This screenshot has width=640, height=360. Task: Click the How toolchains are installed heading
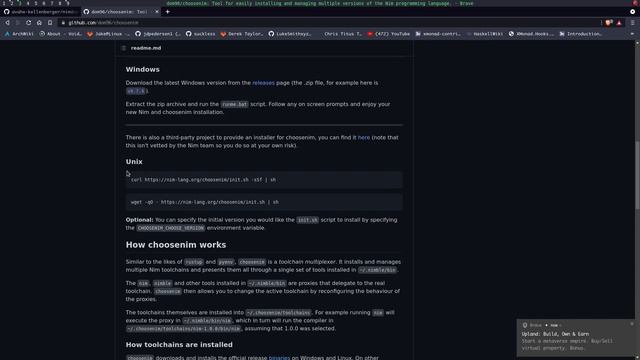pyautogui.click(x=179, y=345)
